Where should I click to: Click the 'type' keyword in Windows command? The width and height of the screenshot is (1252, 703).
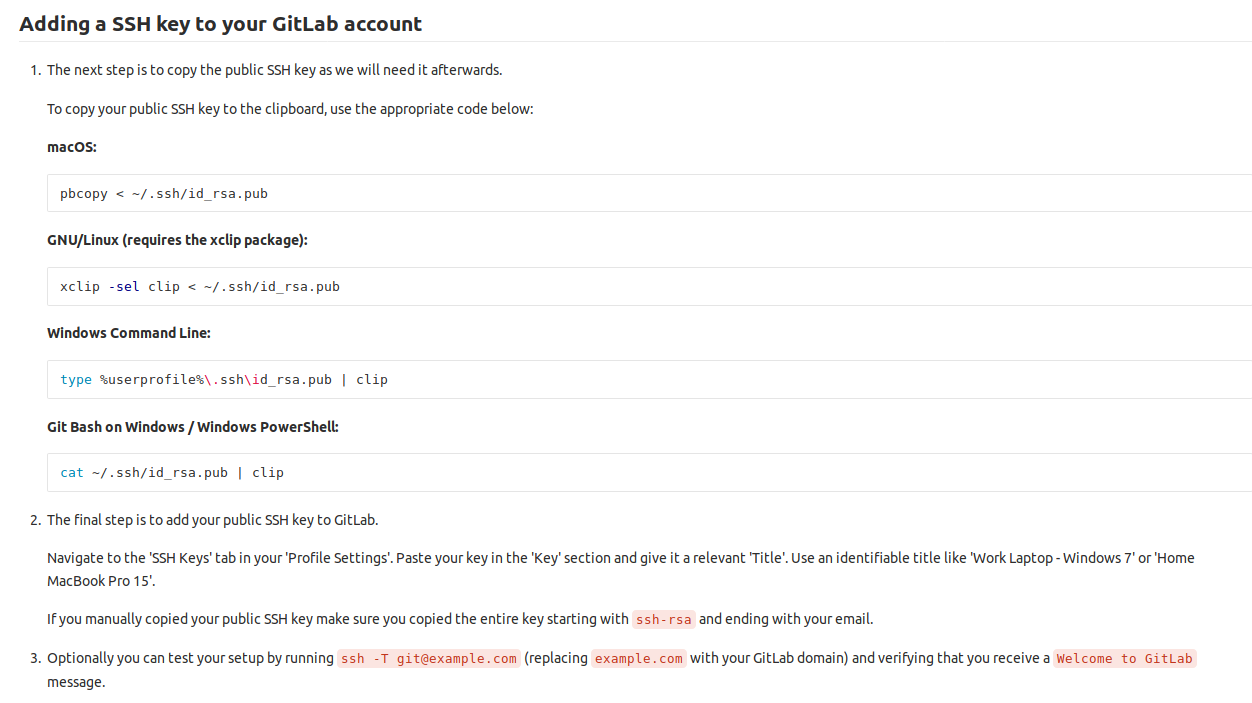[x=76, y=380]
